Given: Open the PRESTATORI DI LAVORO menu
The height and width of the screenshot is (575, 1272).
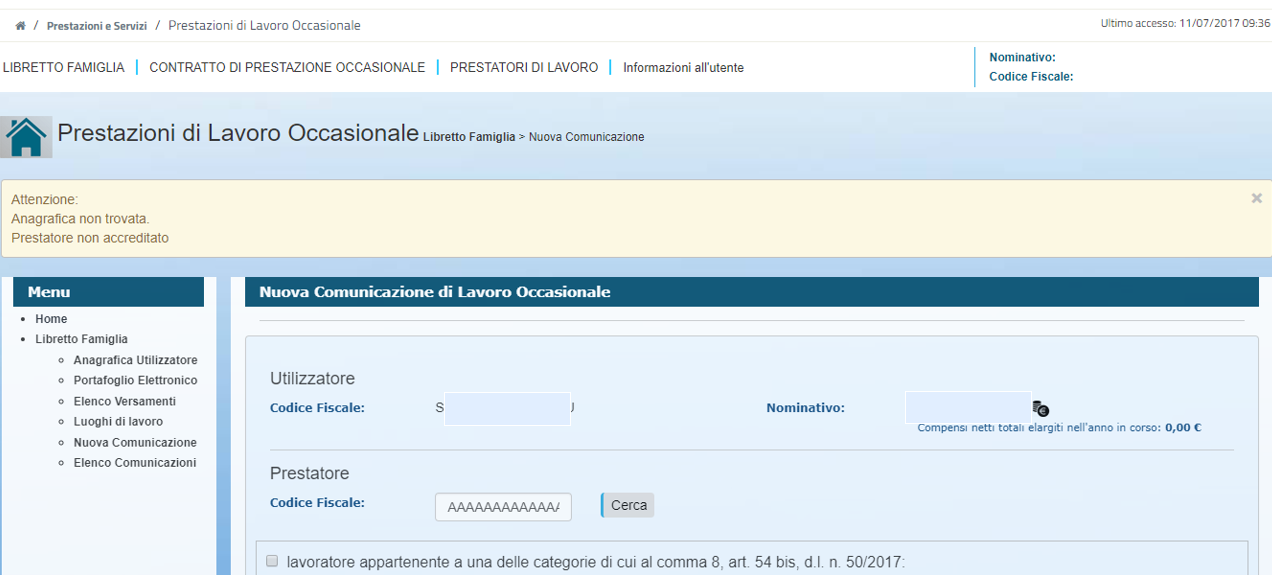Looking at the screenshot, I should point(523,68).
